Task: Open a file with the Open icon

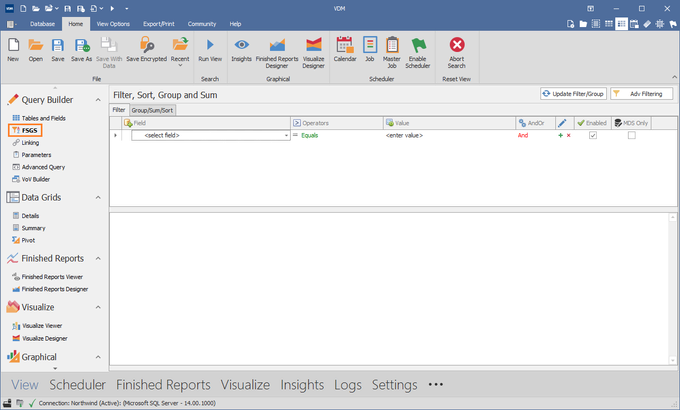Action: pyautogui.click(x=36, y=50)
